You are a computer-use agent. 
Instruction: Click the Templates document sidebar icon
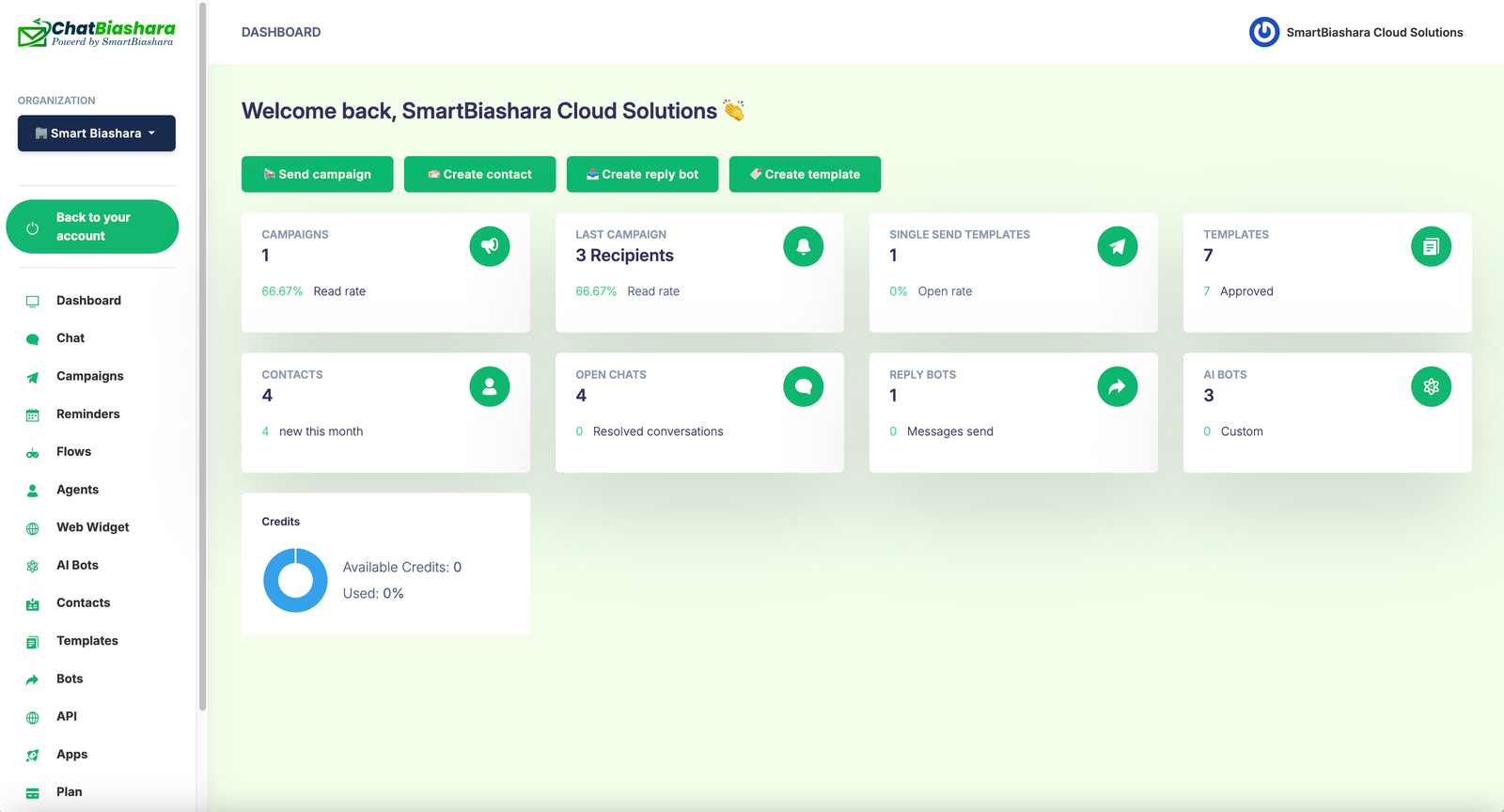[x=33, y=642]
